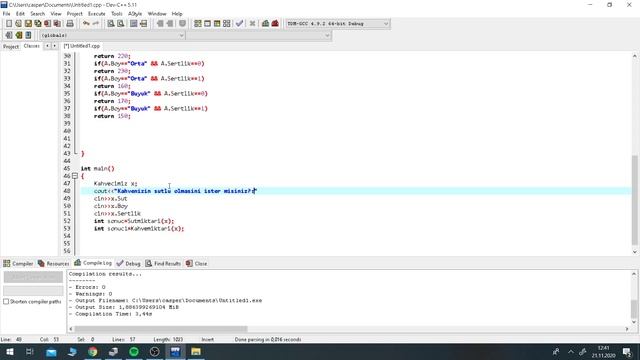Screen dimensions: 640x360
Task: Click the right tab scroll arrow near Classes
Action: pyautogui.click(x=54, y=46)
